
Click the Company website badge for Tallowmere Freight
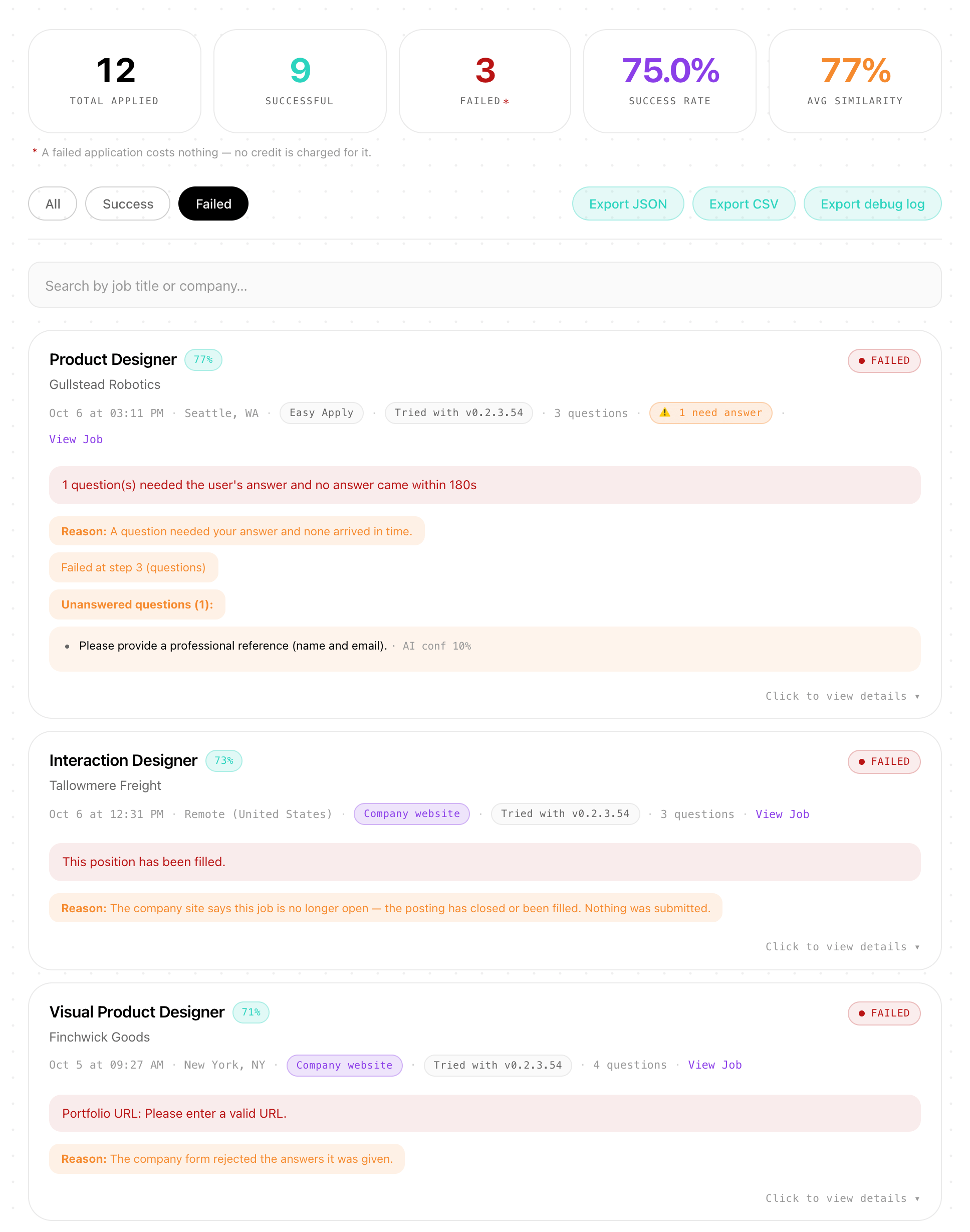[x=412, y=814]
